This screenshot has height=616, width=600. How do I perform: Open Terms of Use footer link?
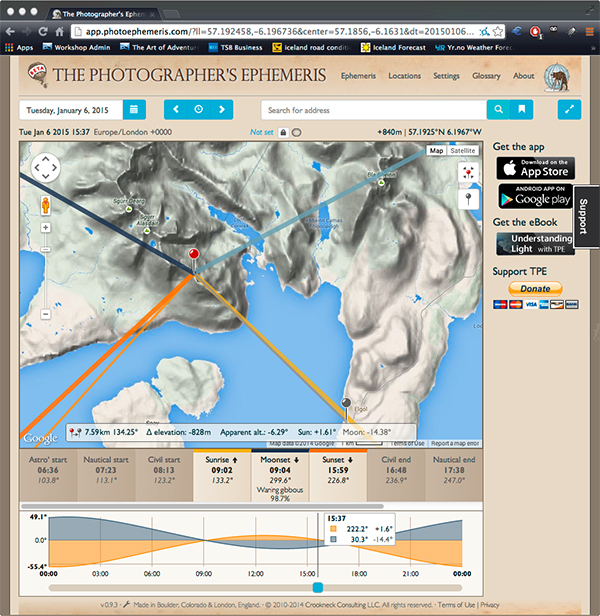(x=456, y=605)
